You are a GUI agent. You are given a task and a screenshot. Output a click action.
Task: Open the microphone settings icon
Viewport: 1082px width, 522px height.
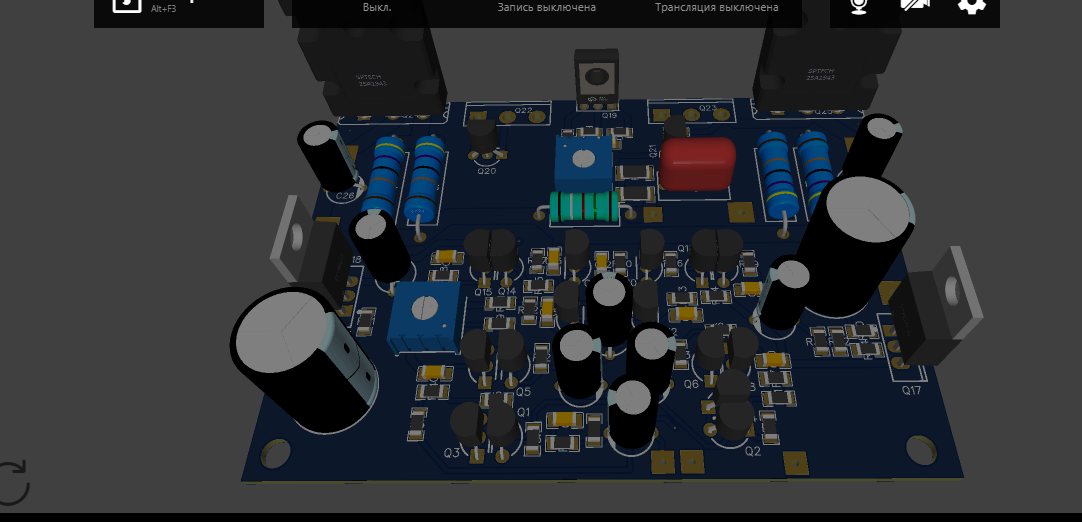click(x=858, y=6)
